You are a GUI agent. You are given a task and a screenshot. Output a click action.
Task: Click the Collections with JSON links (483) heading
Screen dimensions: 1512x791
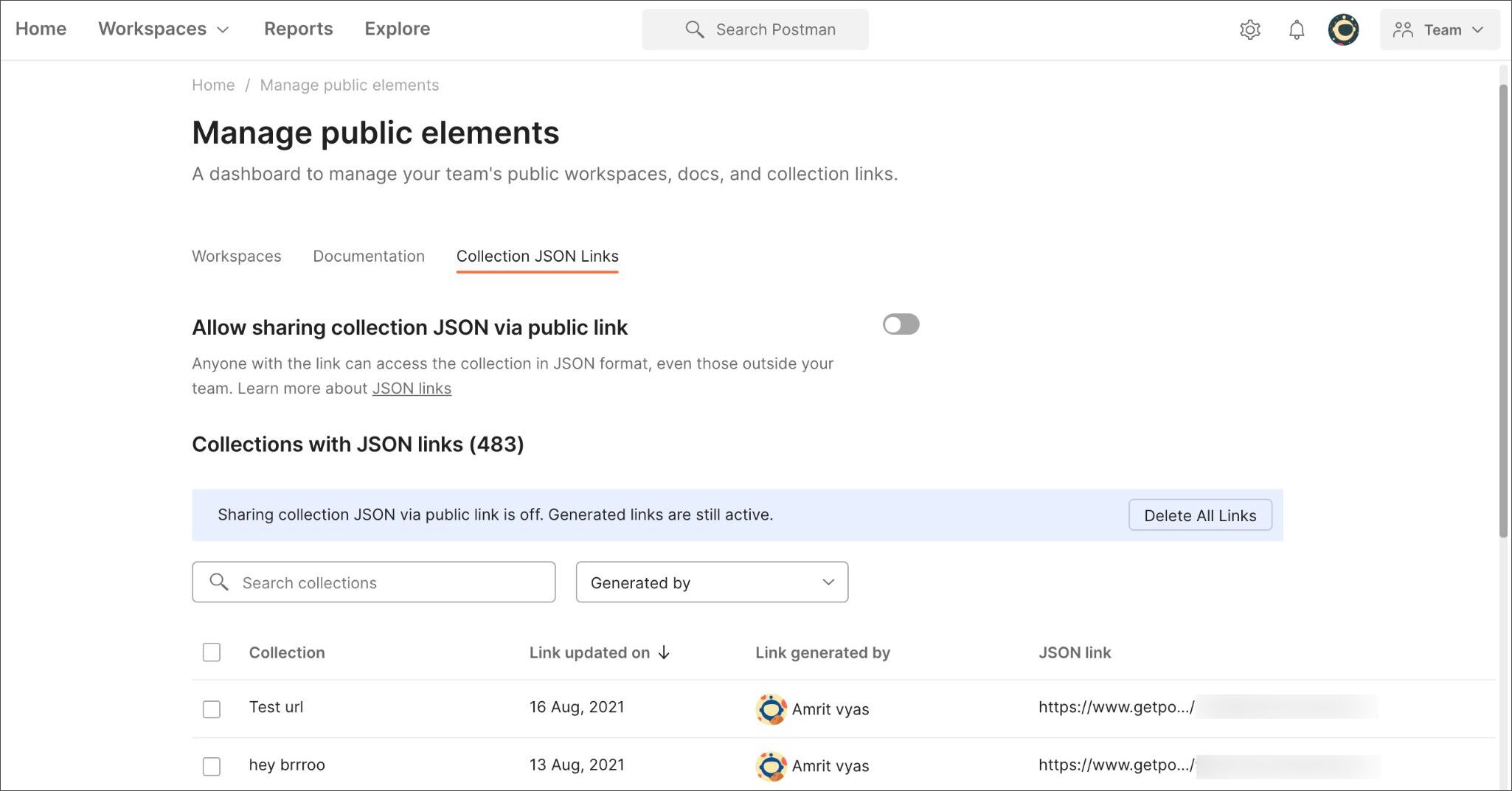coord(358,445)
